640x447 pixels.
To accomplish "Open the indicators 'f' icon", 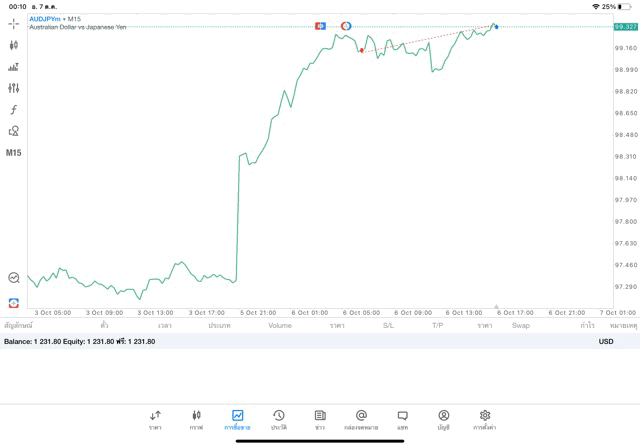I will pyautogui.click(x=14, y=110).
